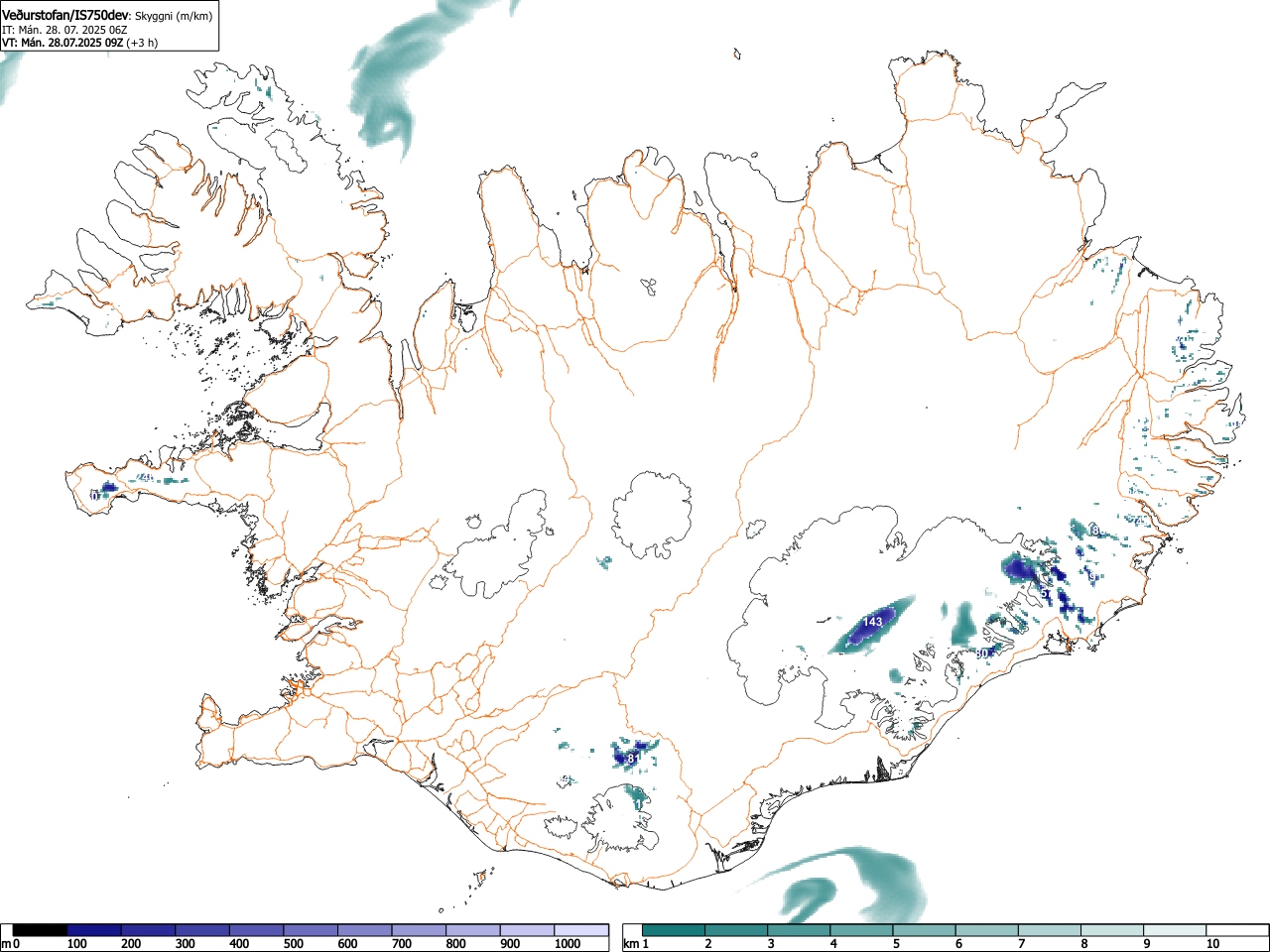The height and width of the screenshot is (952, 1270).
Task: Click the 'Skyggni (m/km)' parameter label
Action: 174,16
